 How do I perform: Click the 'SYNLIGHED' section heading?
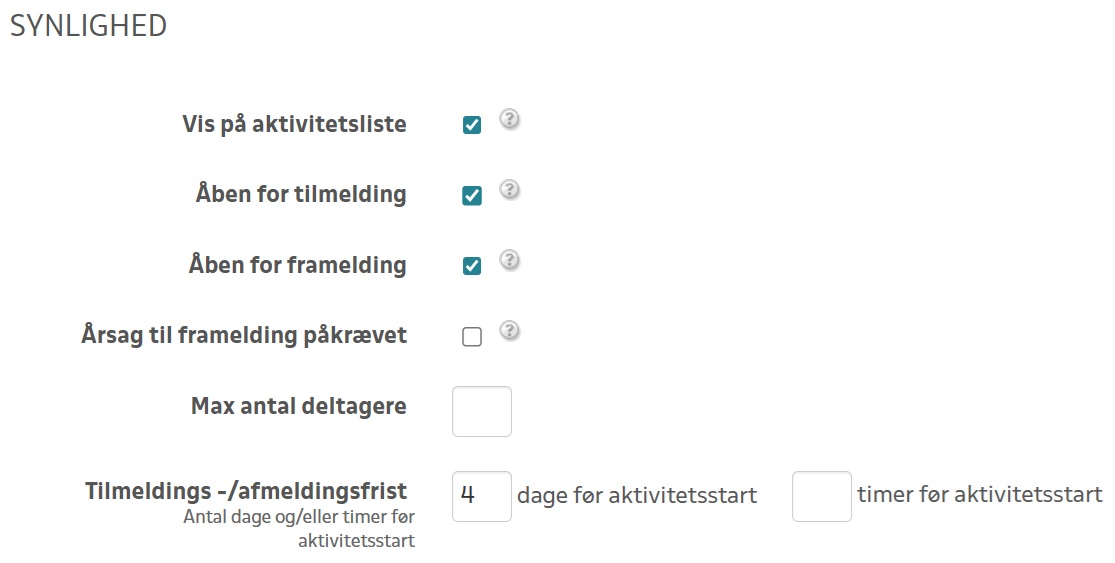(88, 27)
